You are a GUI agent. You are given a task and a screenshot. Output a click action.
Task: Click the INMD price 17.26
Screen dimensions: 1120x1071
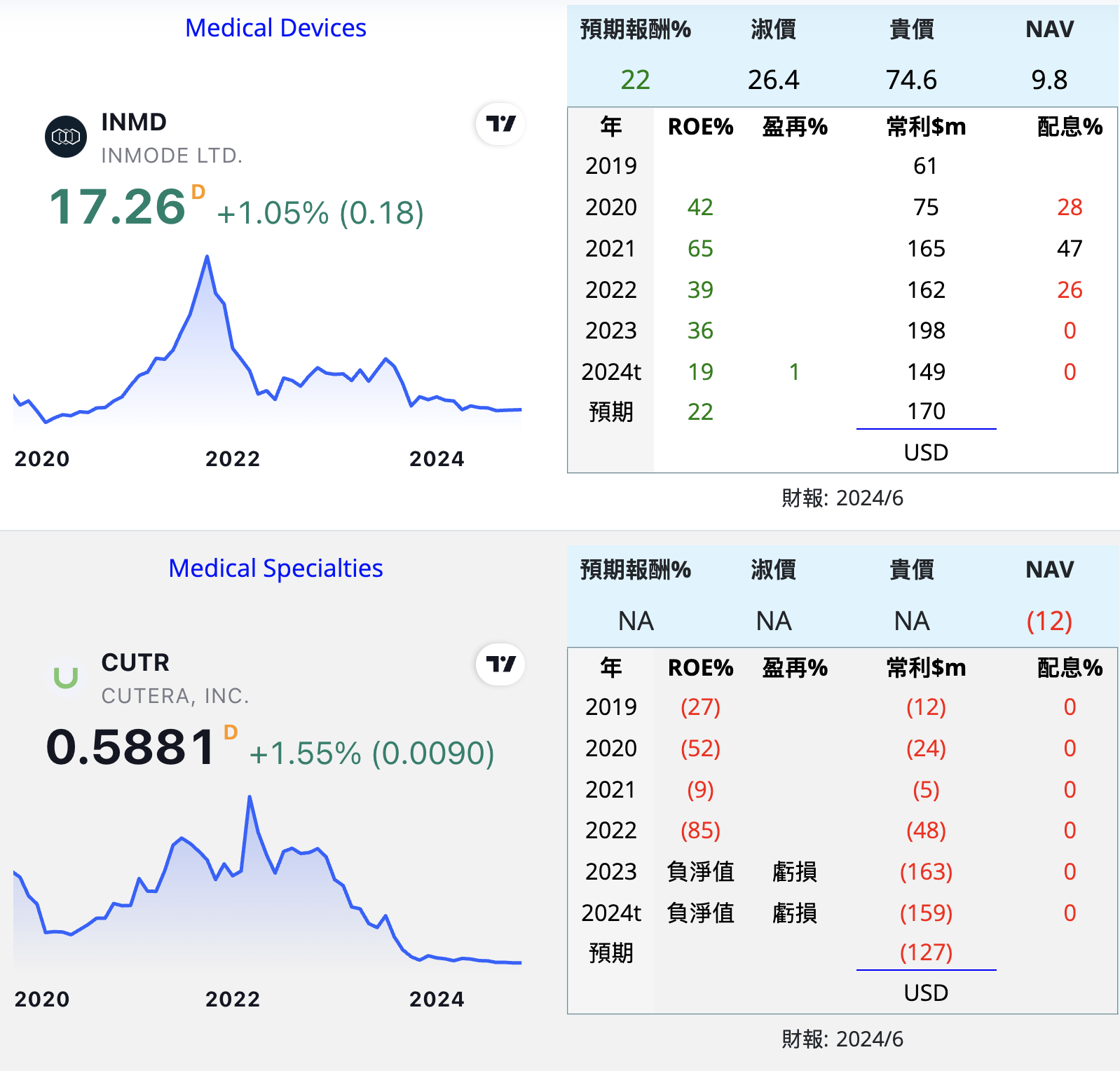point(117,207)
